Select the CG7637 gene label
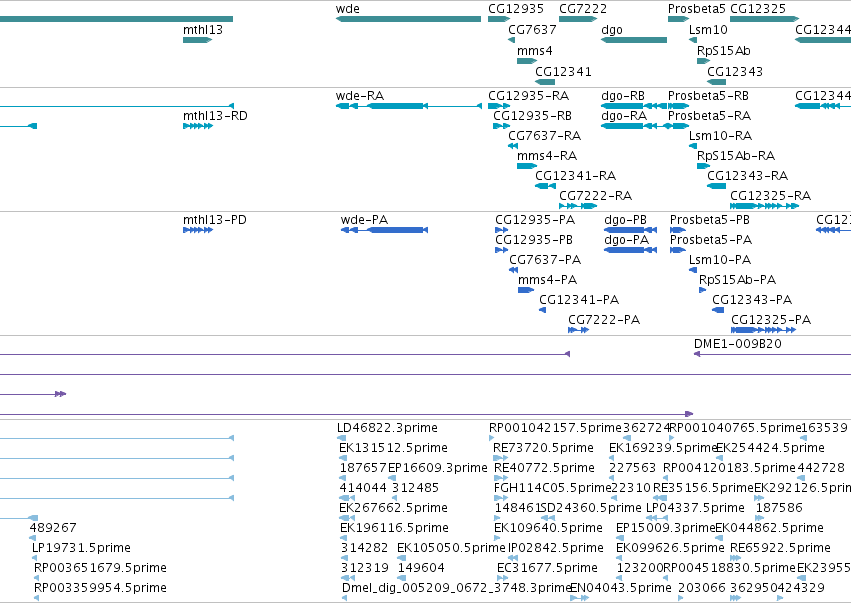This screenshot has height=603, width=851. coord(532,30)
